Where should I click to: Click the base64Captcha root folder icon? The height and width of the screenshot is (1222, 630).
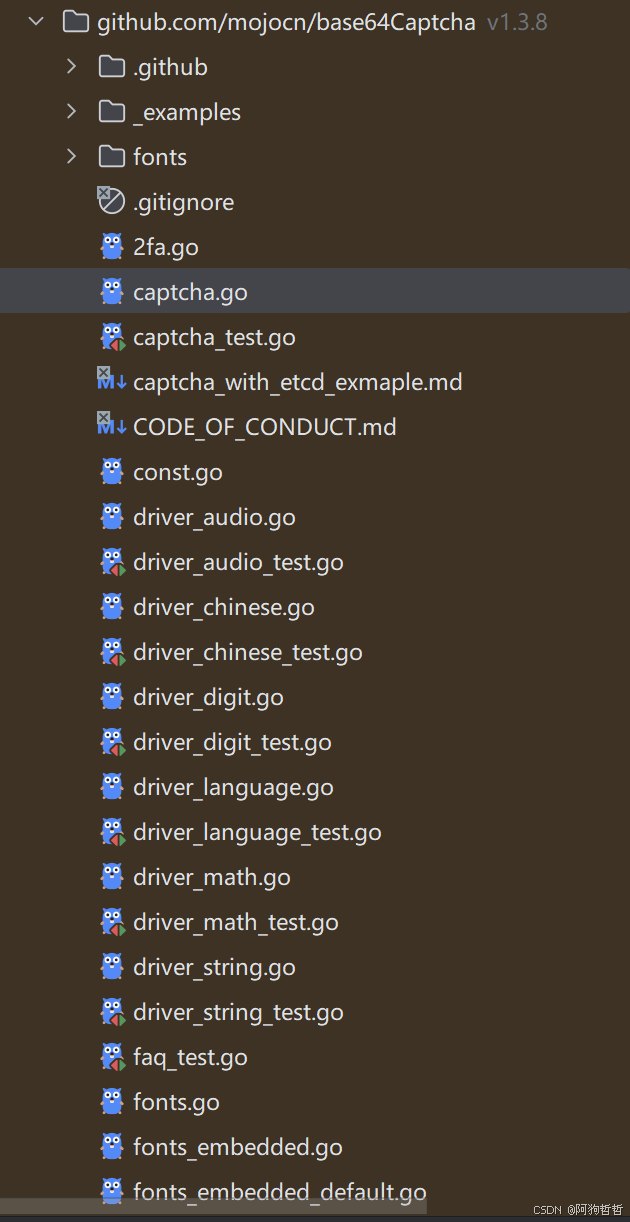[x=75, y=21]
